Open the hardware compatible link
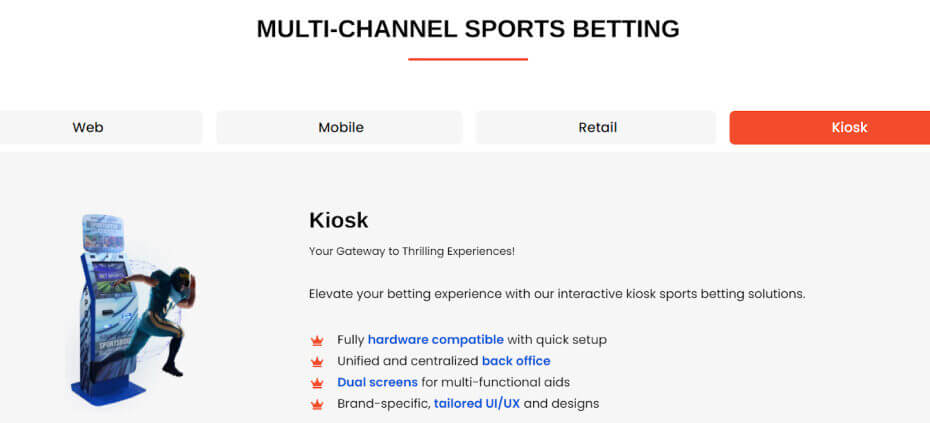This screenshot has height=423, width=930. (x=435, y=340)
